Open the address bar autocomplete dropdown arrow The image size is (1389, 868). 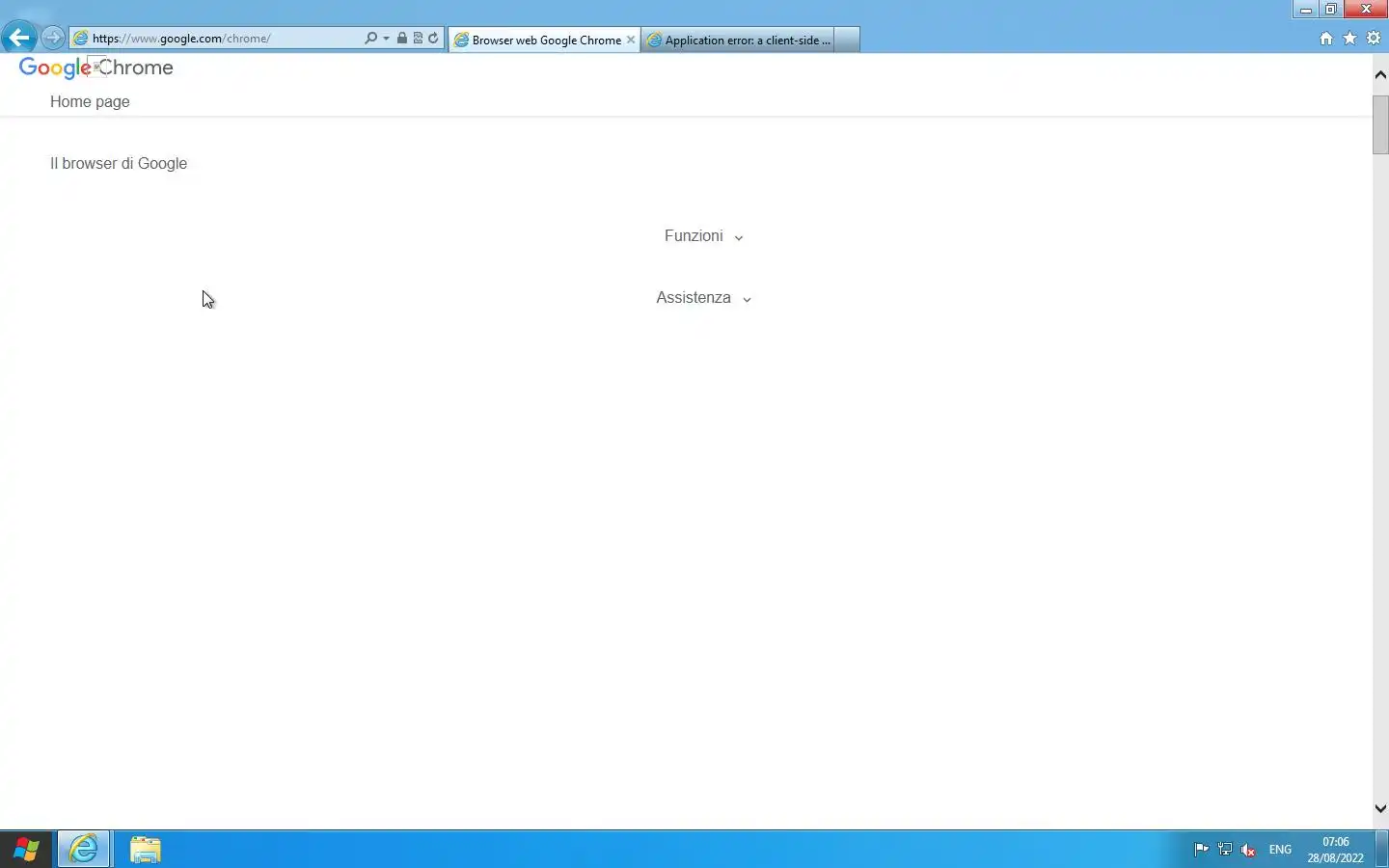[x=386, y=39]
